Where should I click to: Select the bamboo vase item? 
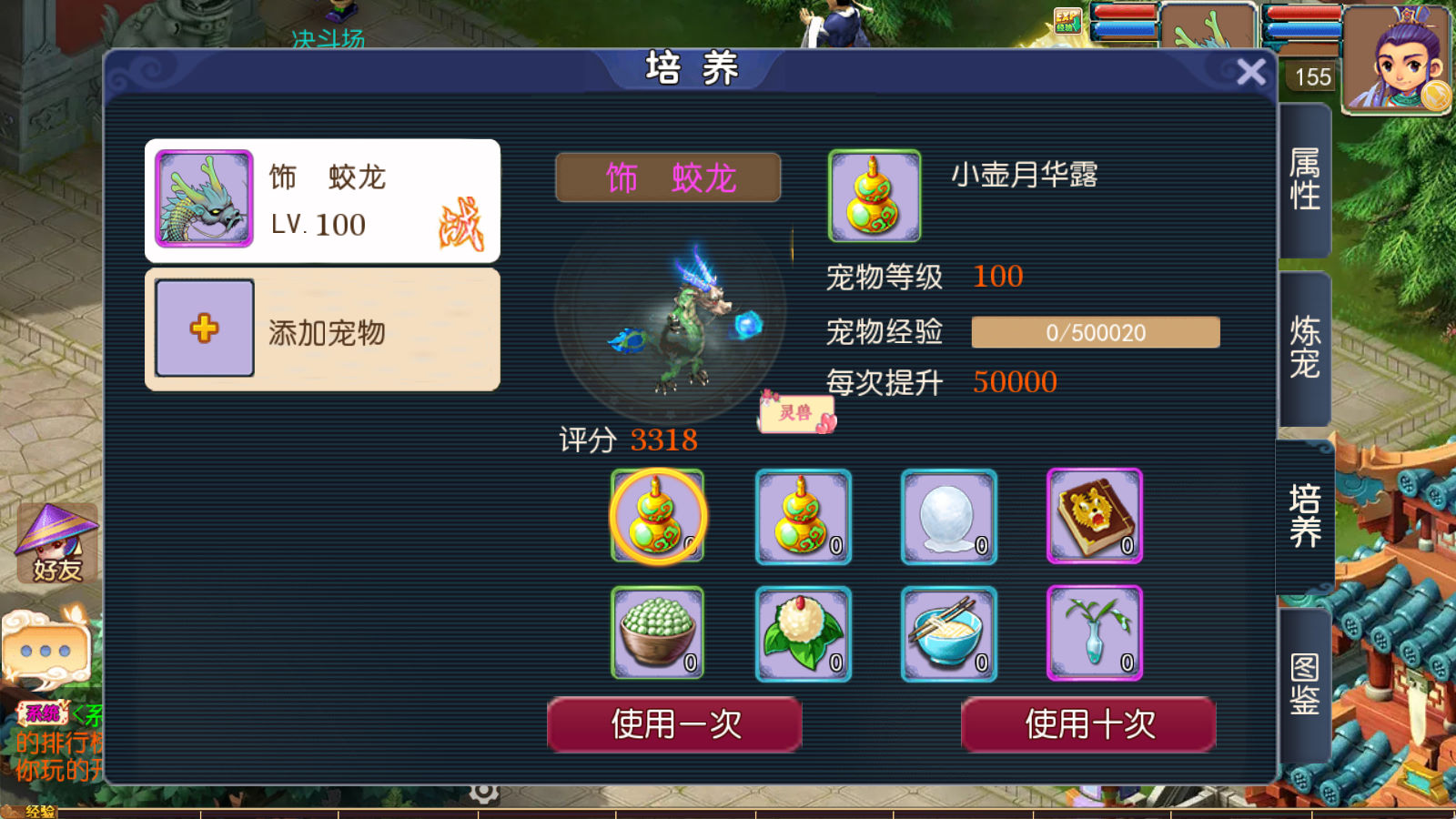[x=1095, y=633]
